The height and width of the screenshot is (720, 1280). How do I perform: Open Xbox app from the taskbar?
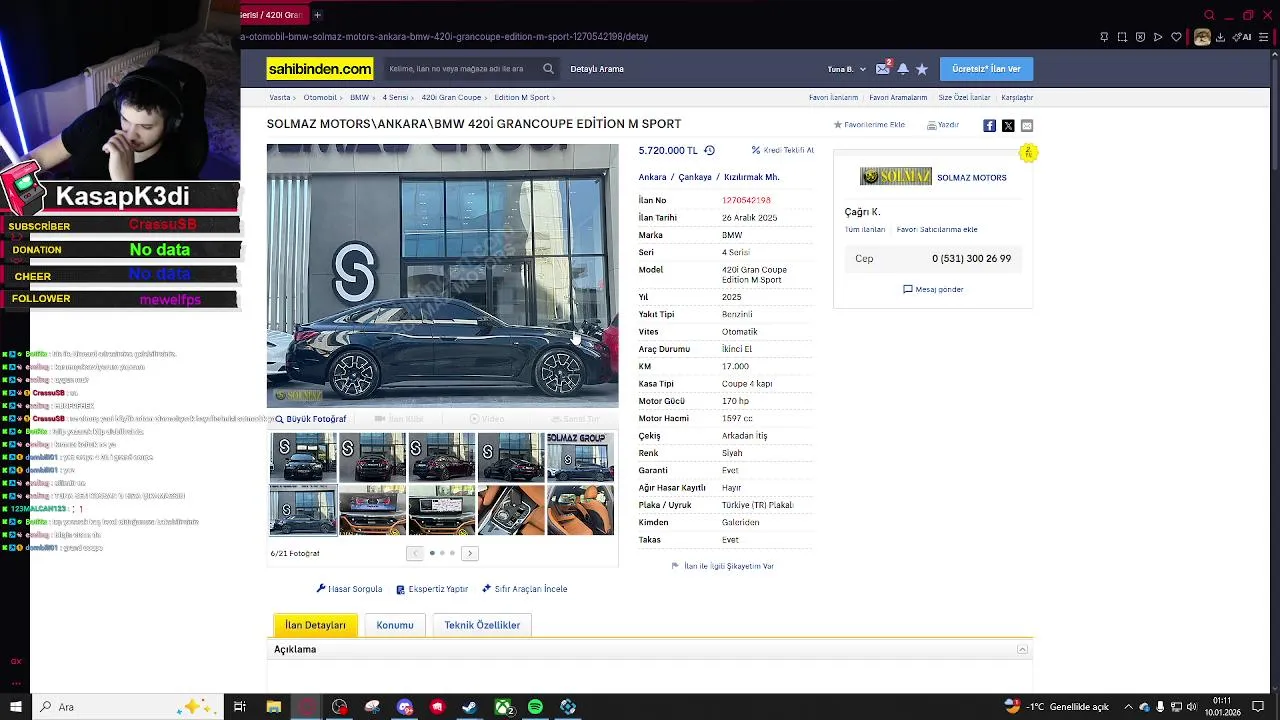(x=502, y=707)
